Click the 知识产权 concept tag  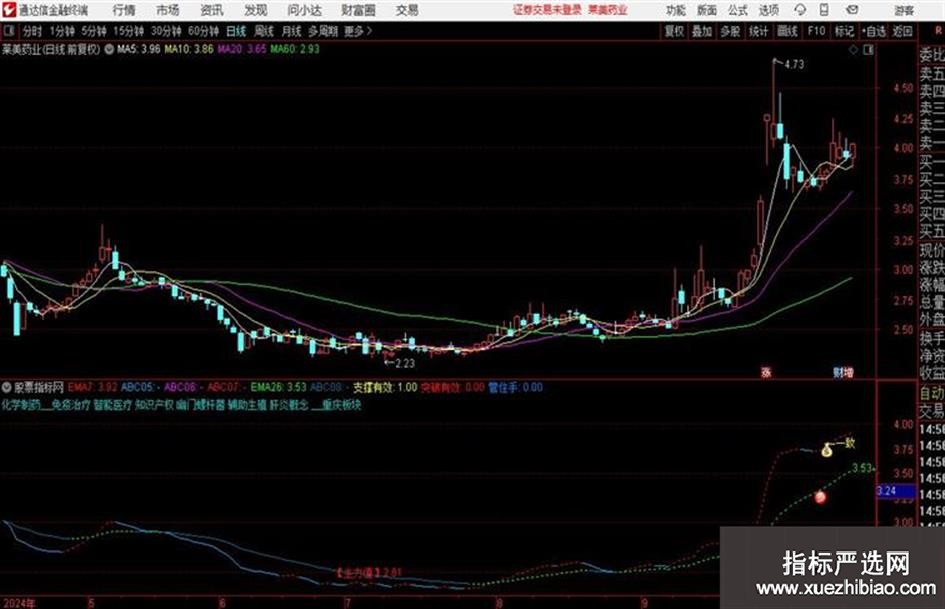click(x=154, y=405)
